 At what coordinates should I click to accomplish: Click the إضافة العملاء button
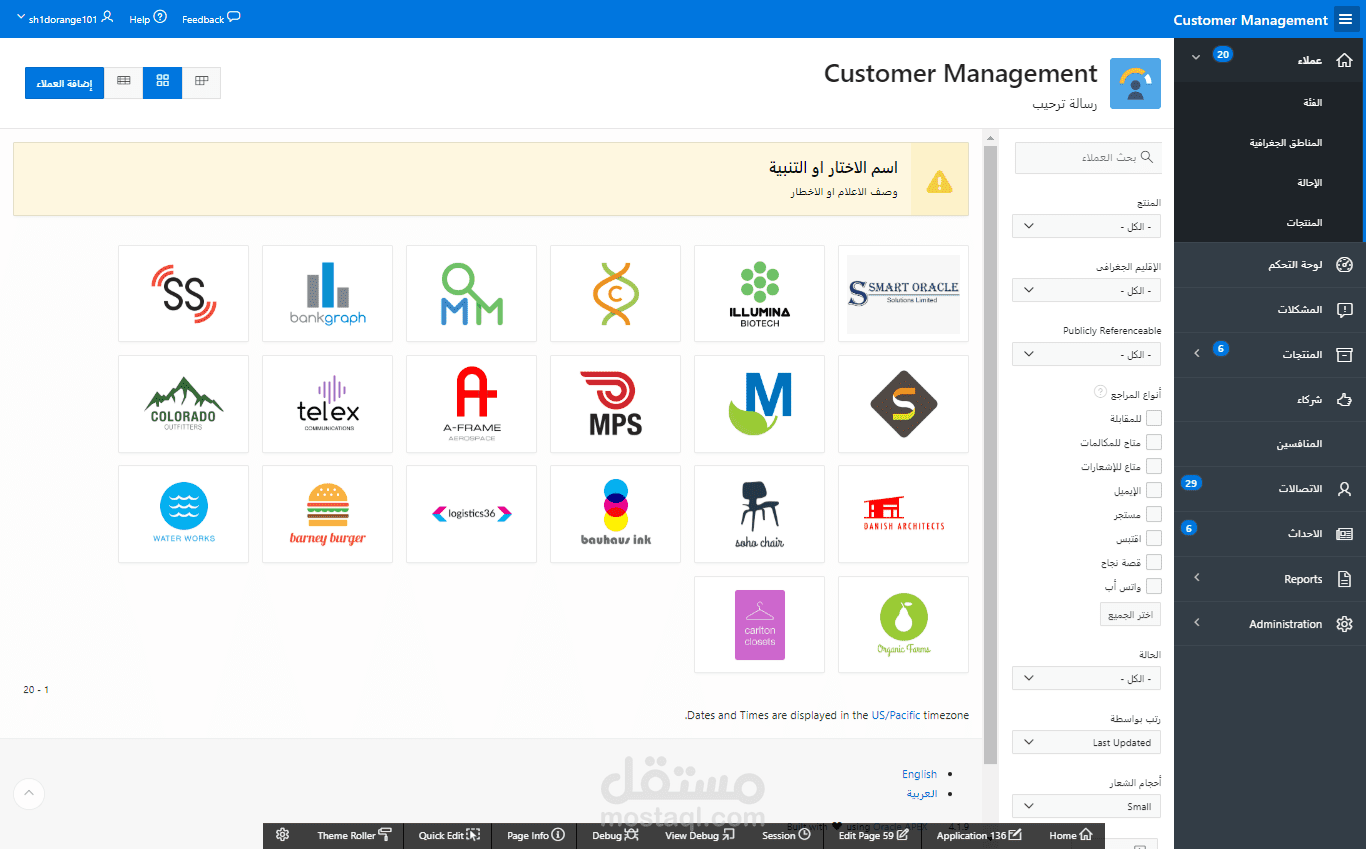(x=65, y=83)
